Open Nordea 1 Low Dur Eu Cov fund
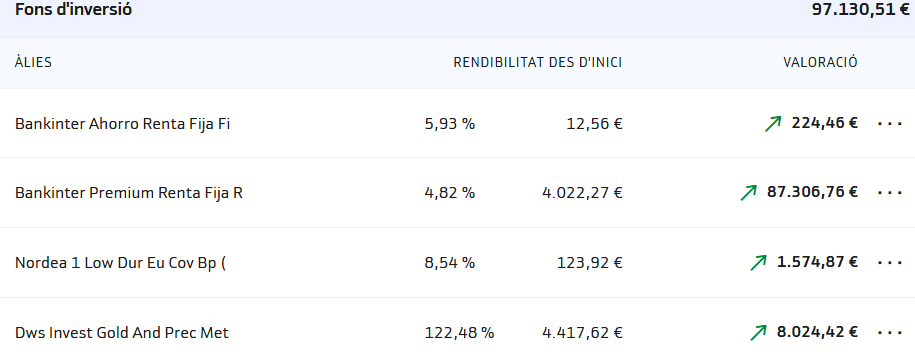915x360 pixels. click(x=120, y=263)
